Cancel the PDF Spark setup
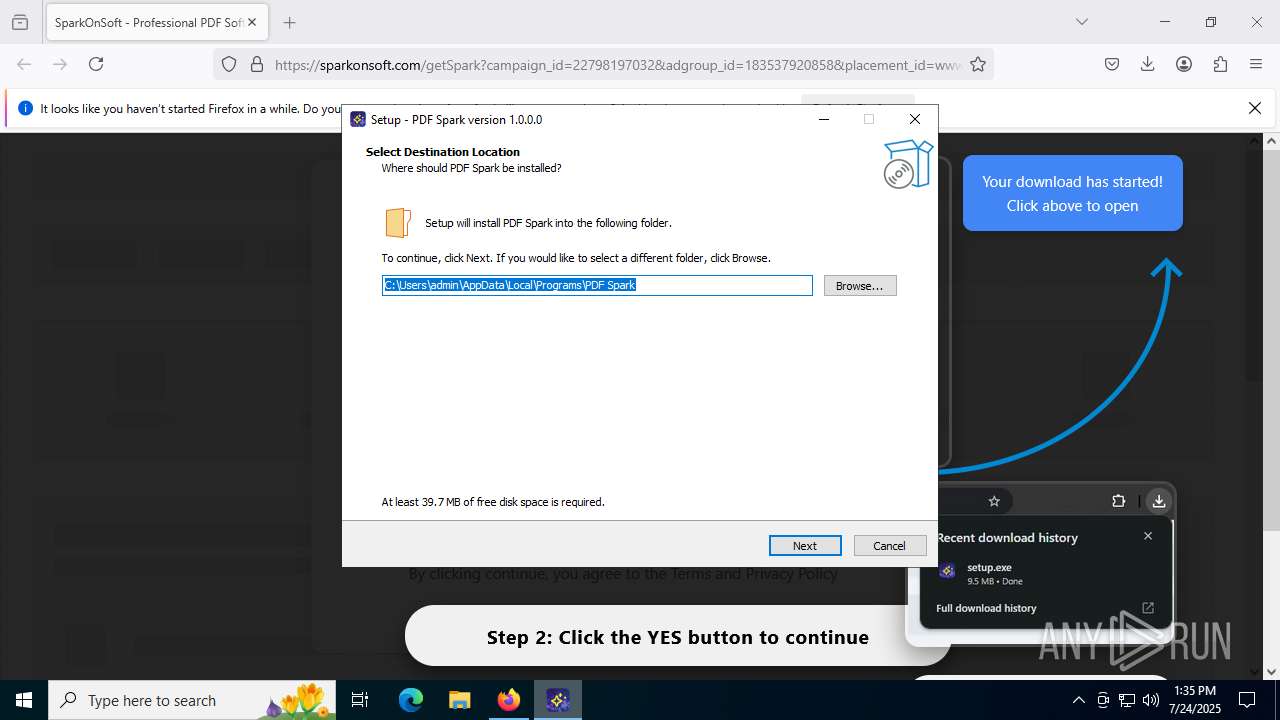The image size is (1280, 720). (x=889, y=545)
